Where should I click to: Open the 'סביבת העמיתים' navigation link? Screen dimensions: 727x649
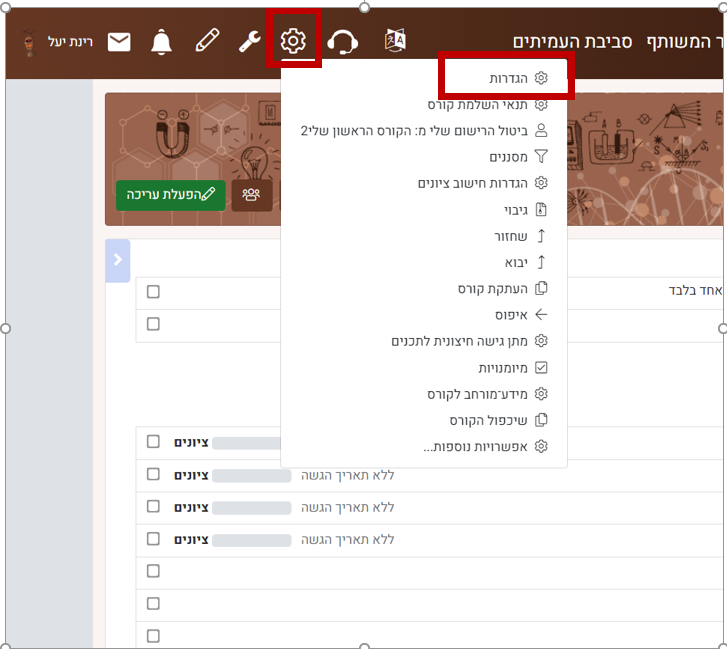pos(572,41)
